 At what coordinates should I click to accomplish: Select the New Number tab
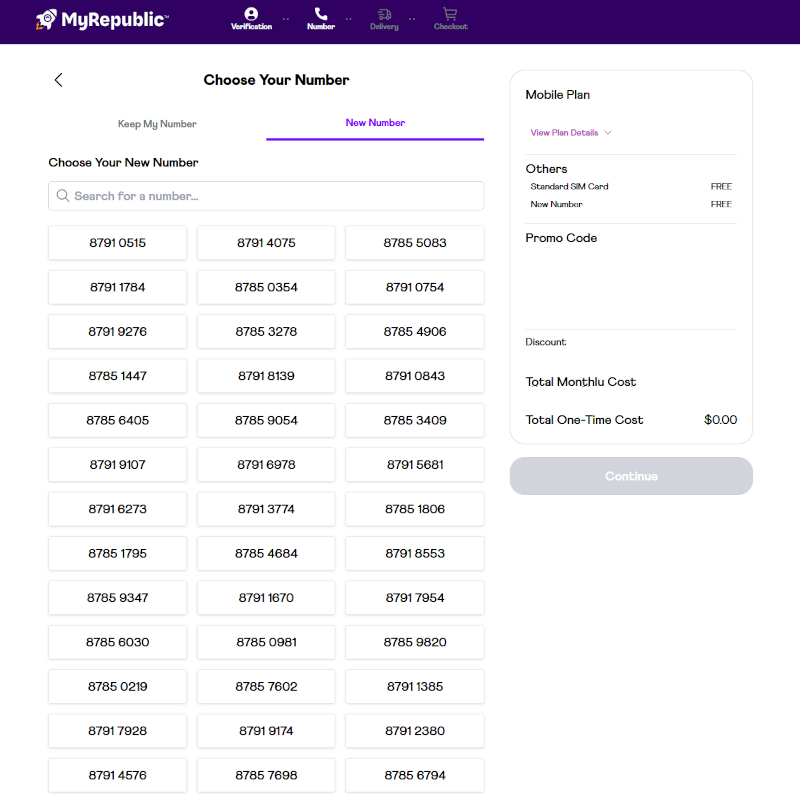pyautogui.click(x=375, y=123)
